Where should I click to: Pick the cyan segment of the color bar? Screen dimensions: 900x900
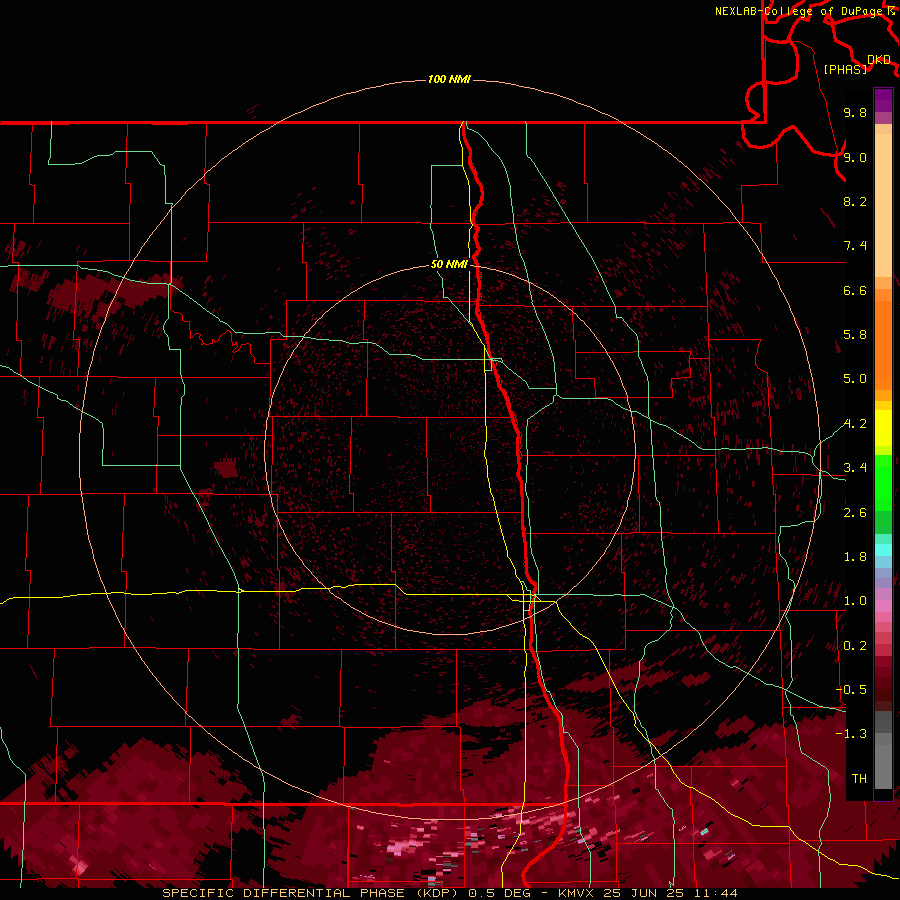(883, 550)
